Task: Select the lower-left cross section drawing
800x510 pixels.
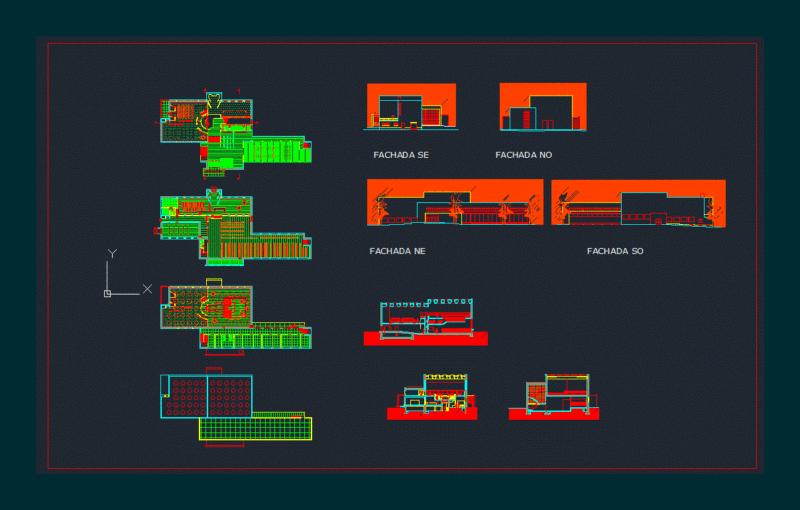Action: pyautogui.click(x=432, y=397)
